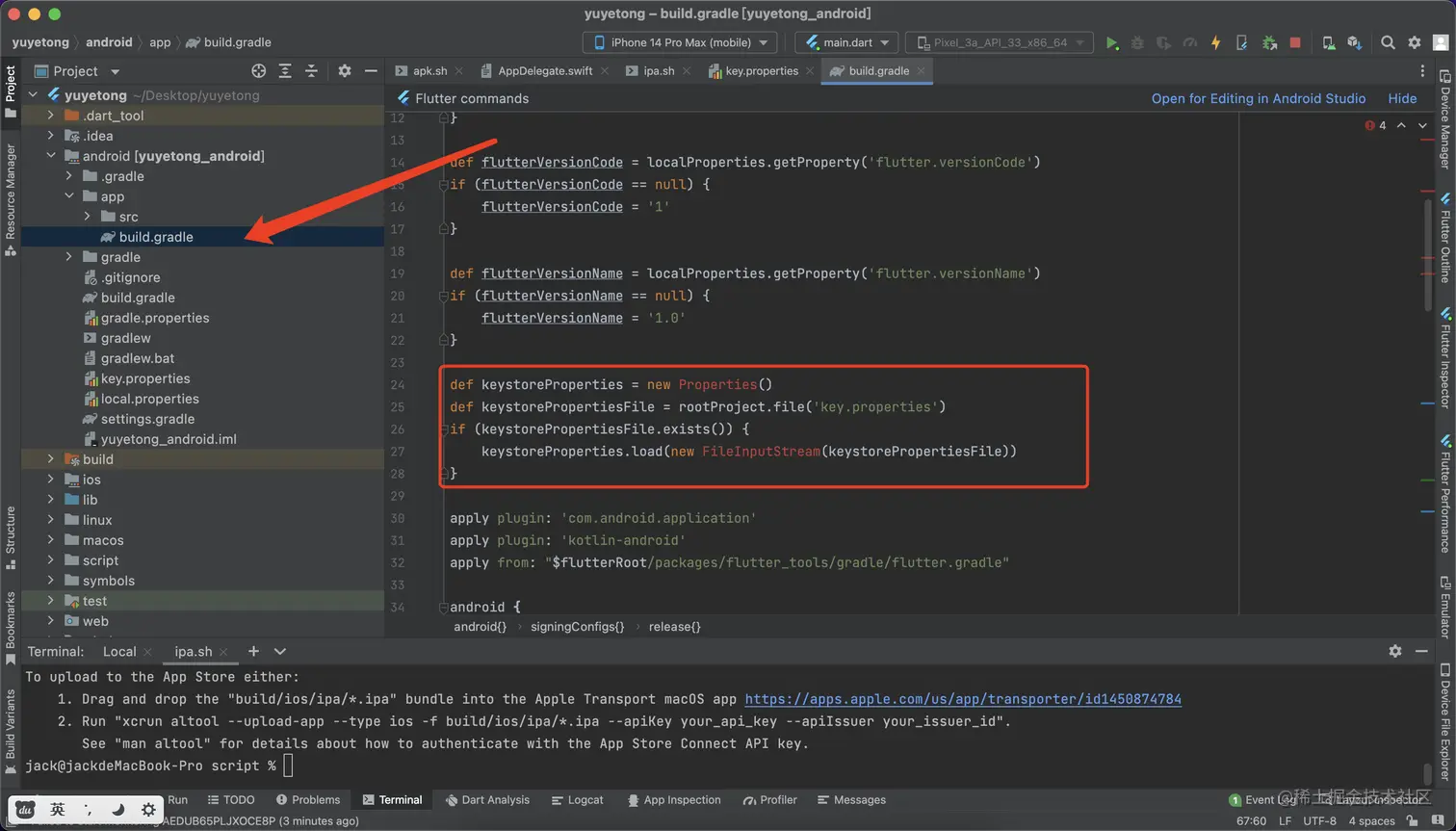Run the app with the green play icon
Image resolution: width=1456 pixels, height=831 pixels.
coord(1111,42)
